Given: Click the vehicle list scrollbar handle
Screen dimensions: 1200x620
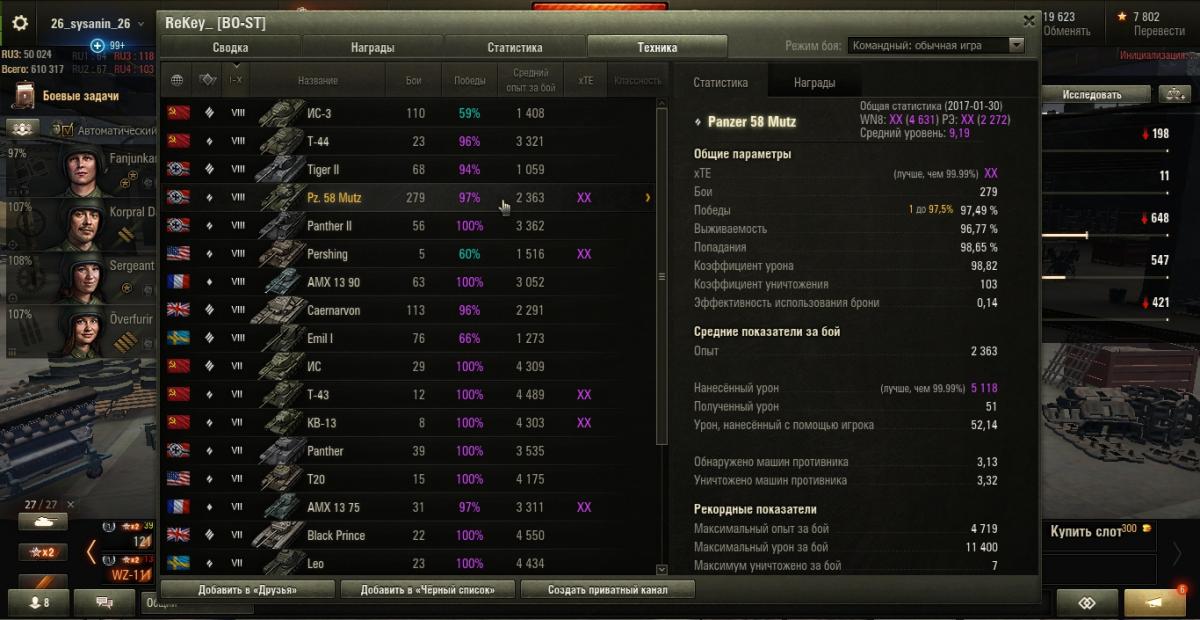Looking at the screenshot, I should [661, 276].
